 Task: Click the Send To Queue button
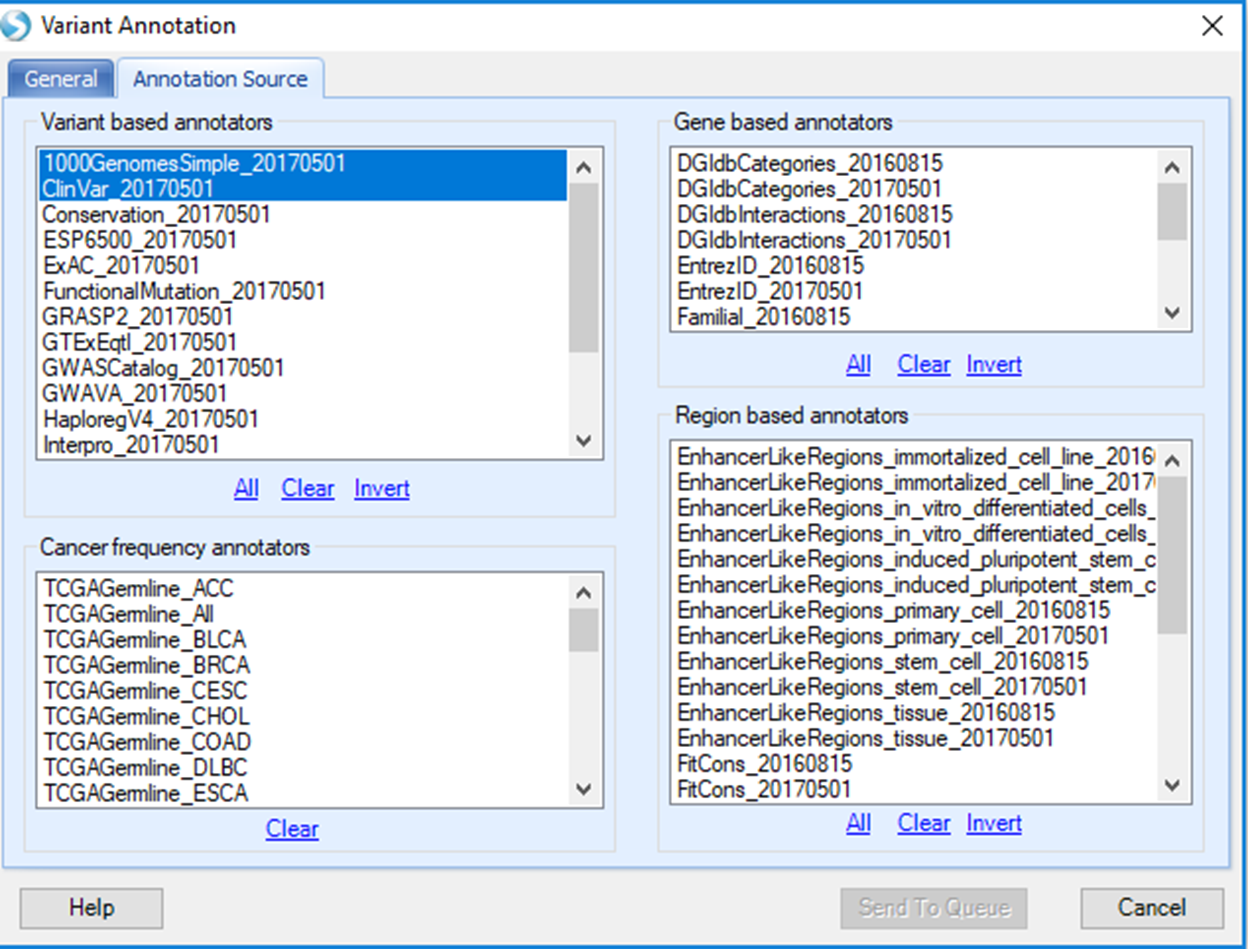[x=934, y=908]
